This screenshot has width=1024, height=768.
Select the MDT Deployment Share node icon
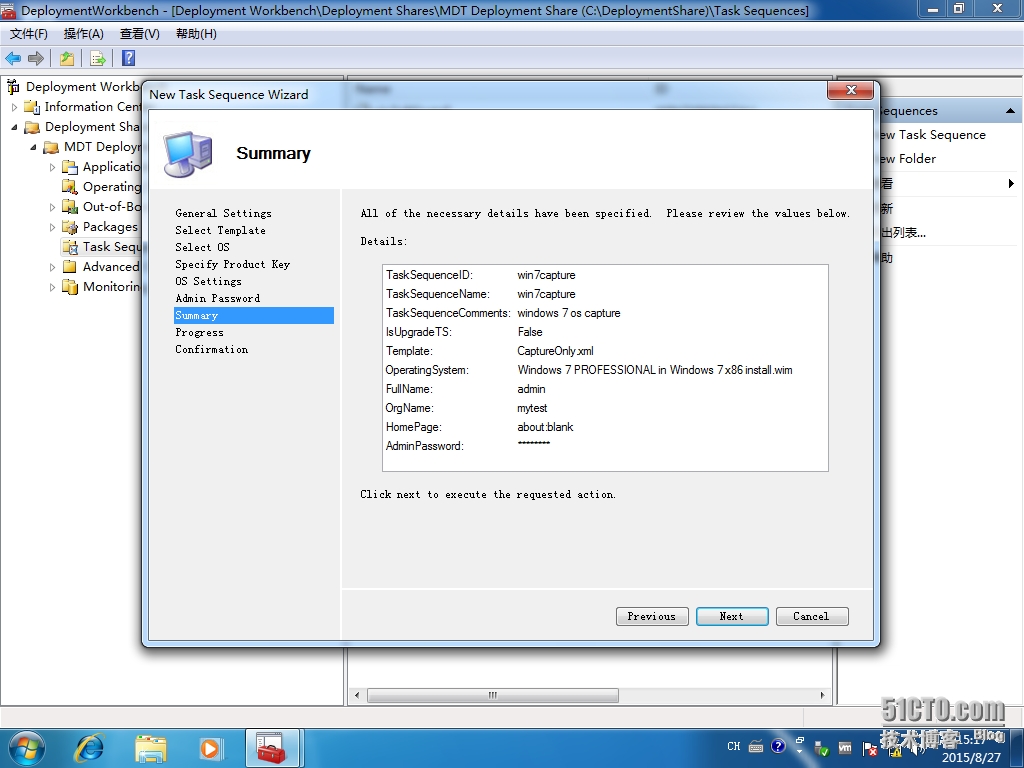51,147
